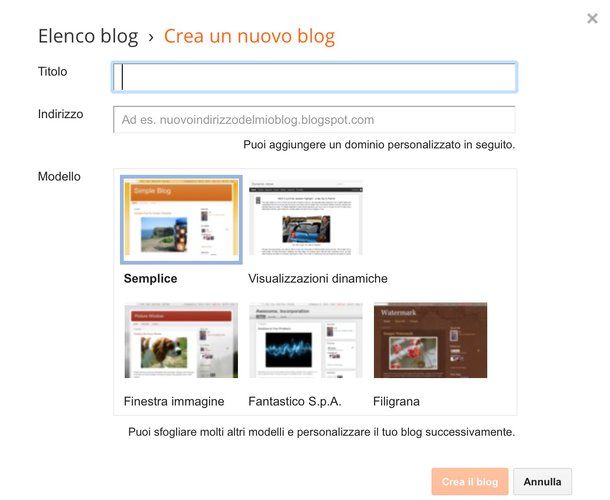610x500 pixels.
Task: Click the Crea il blog button
Action: point(470,481)
